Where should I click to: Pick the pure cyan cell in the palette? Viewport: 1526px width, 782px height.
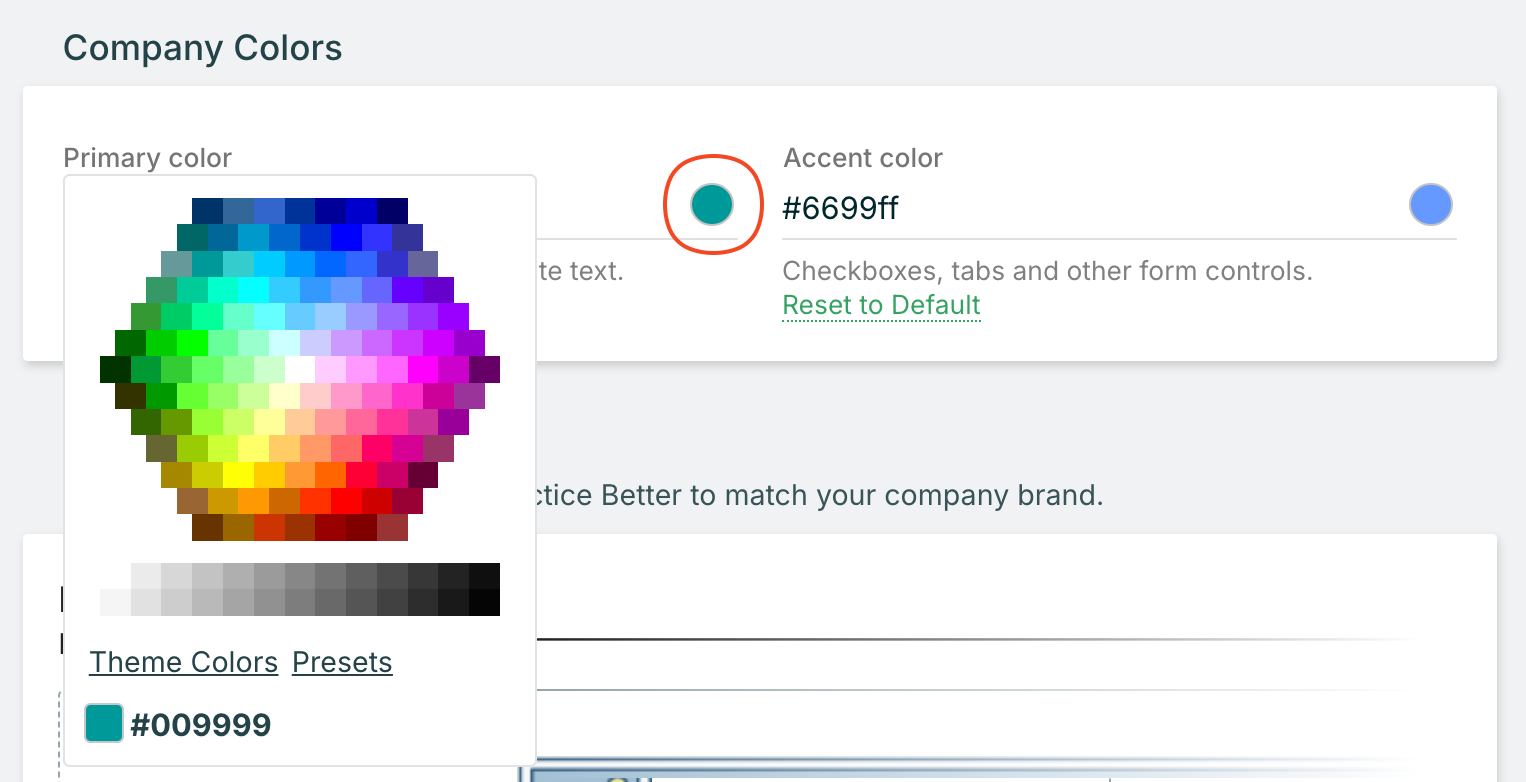[254, 290]
